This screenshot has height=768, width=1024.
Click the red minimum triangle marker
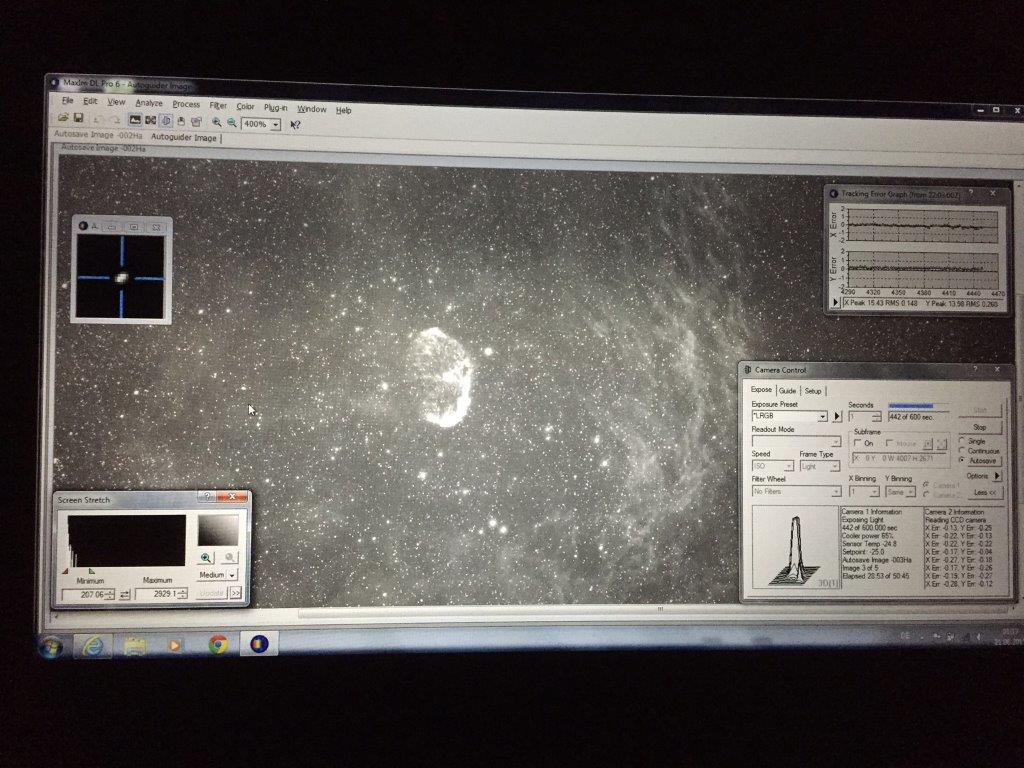tap(65, 571)
